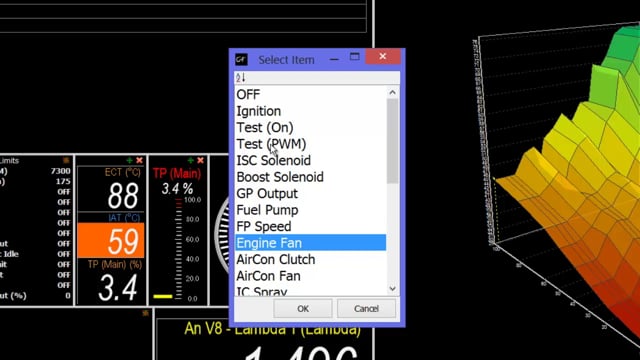
Task: Pick Boost Solenoid from the list
Action: pos(311,177)
